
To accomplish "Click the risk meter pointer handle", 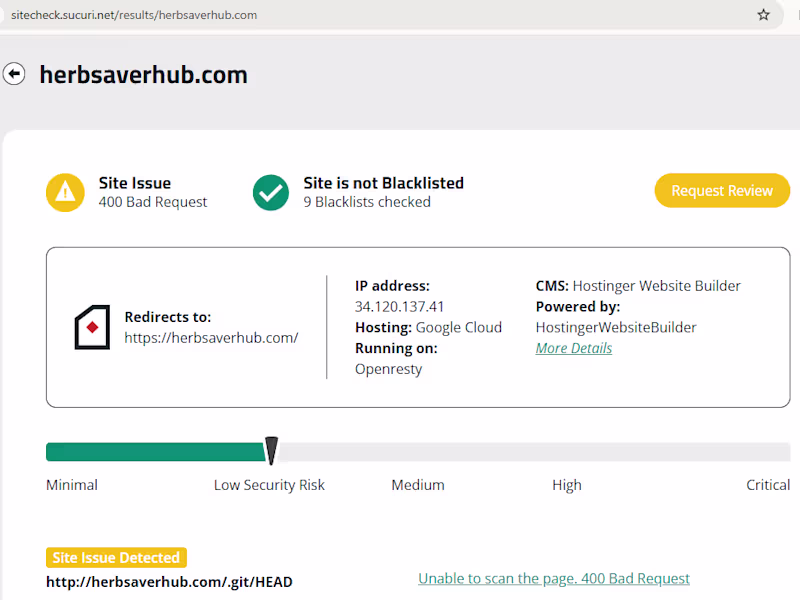I will click(271, 450).
